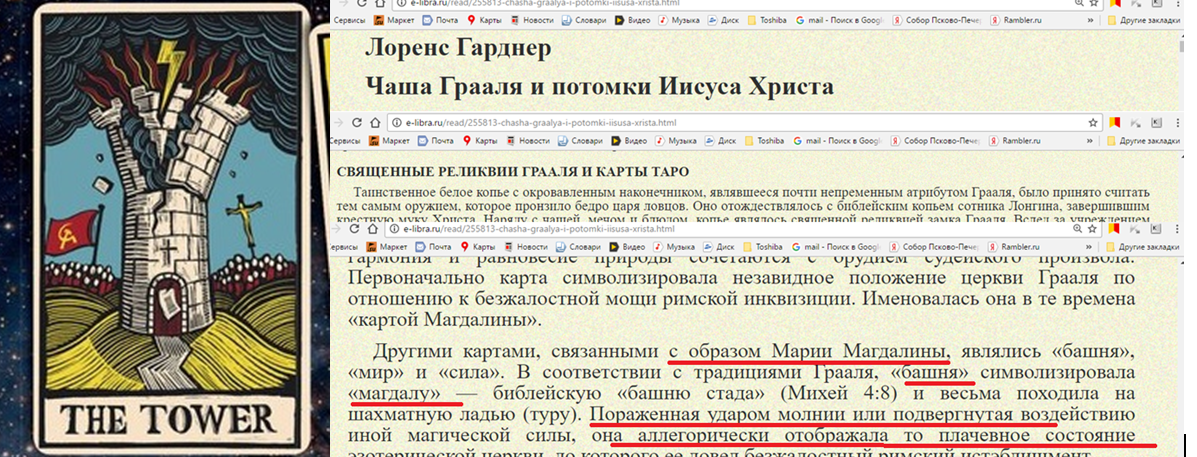The height and width of the screenshot is (457, 1197).
Task: Go home via middle browser toolbar house icon
Action: point(375,122)
